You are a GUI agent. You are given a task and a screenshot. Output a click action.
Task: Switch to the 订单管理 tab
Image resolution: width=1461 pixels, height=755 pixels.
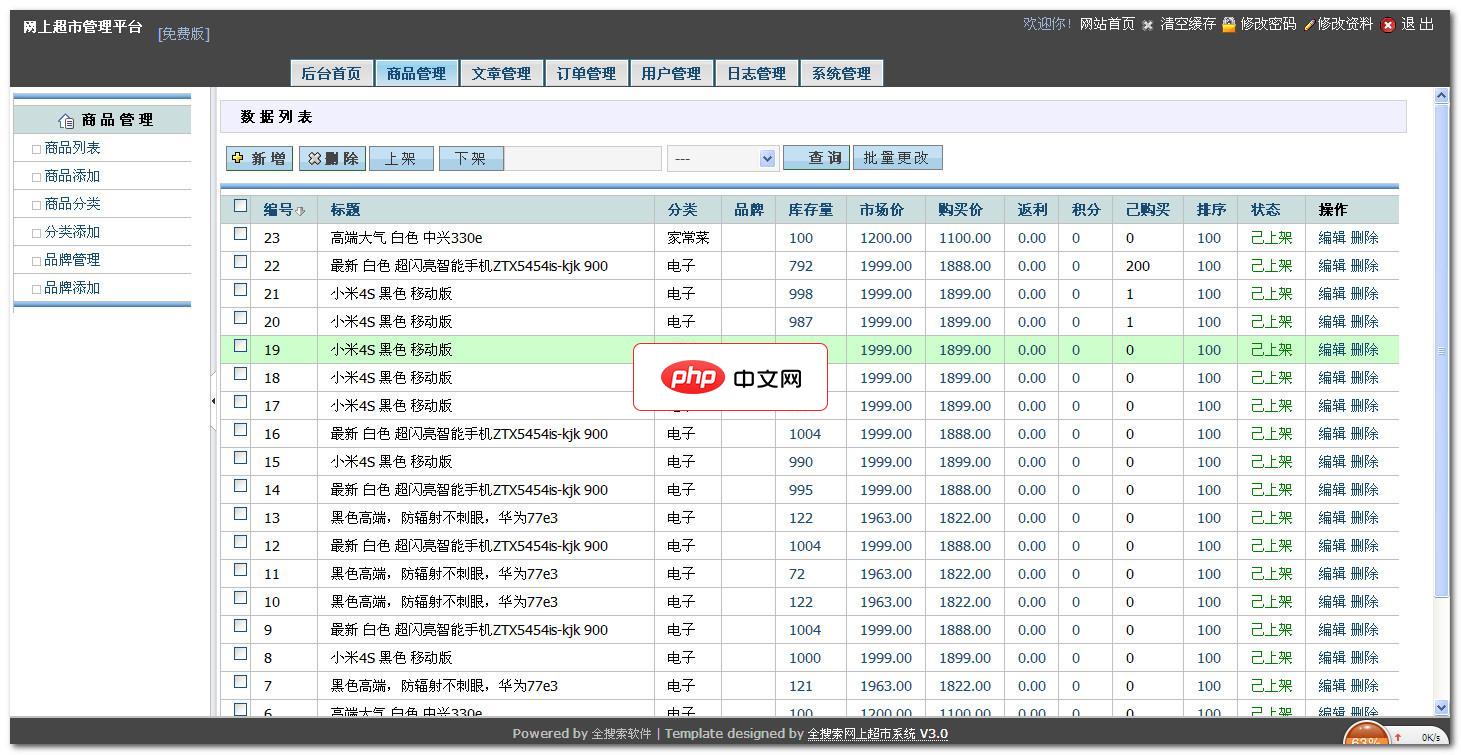(585, 72)
